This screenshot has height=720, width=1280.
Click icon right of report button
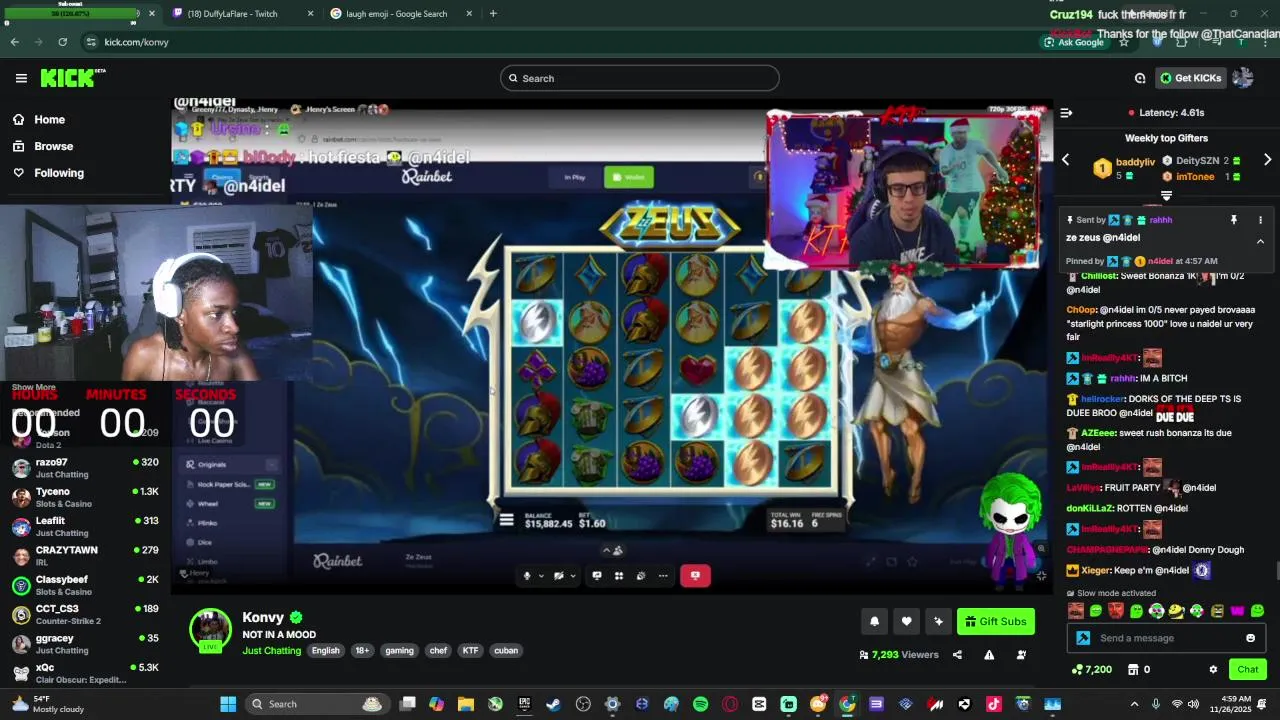[1021, 655]
